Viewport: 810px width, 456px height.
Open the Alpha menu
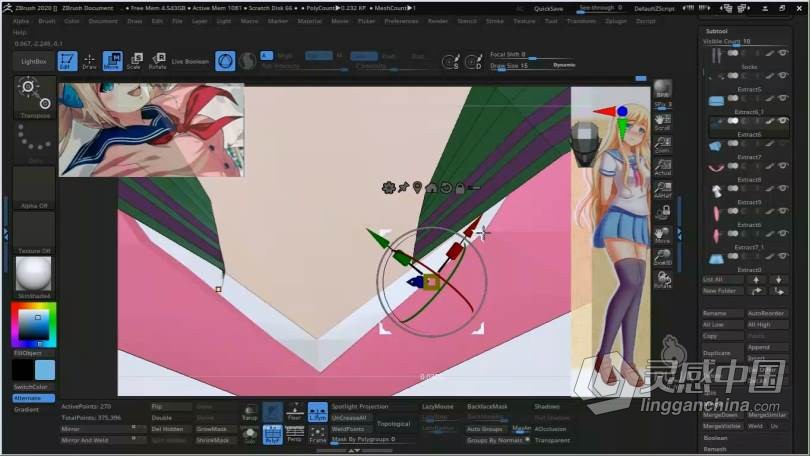(x=21, y=21)
